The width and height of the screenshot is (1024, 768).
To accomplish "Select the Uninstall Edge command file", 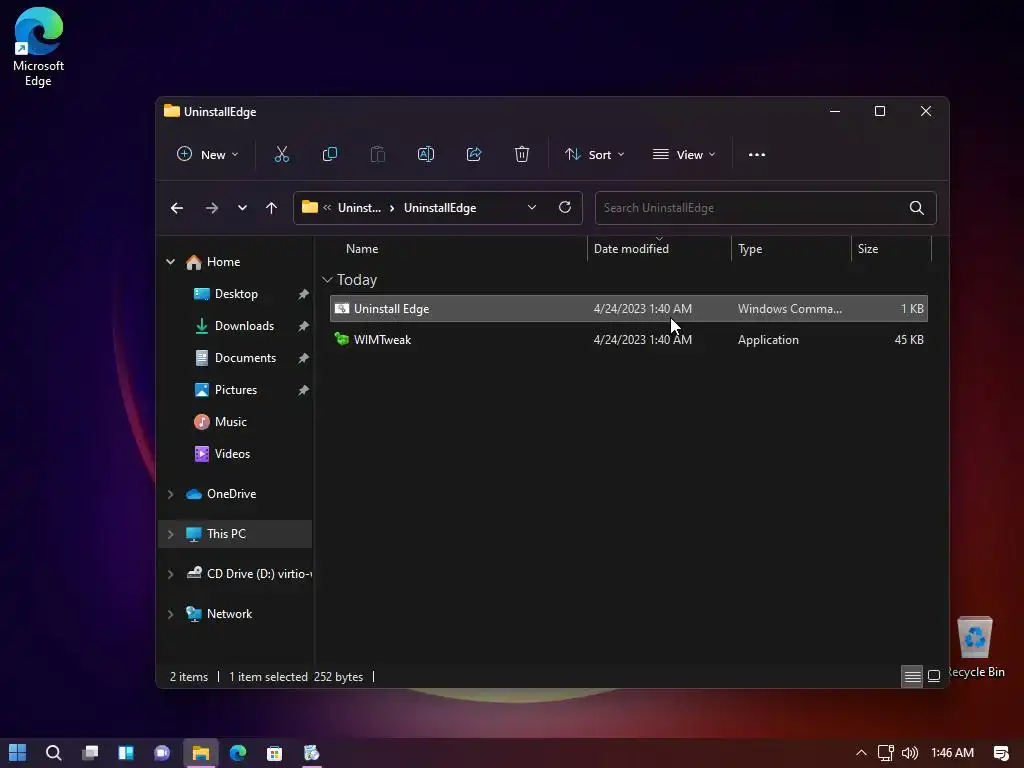I will point(629,309).
